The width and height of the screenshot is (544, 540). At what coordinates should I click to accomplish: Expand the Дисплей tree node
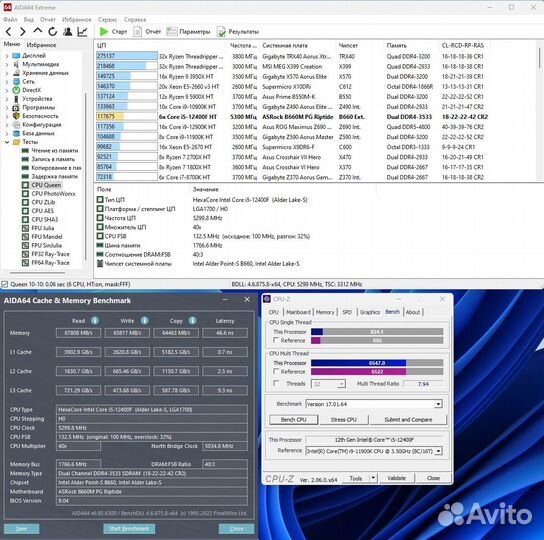point(7,56)
